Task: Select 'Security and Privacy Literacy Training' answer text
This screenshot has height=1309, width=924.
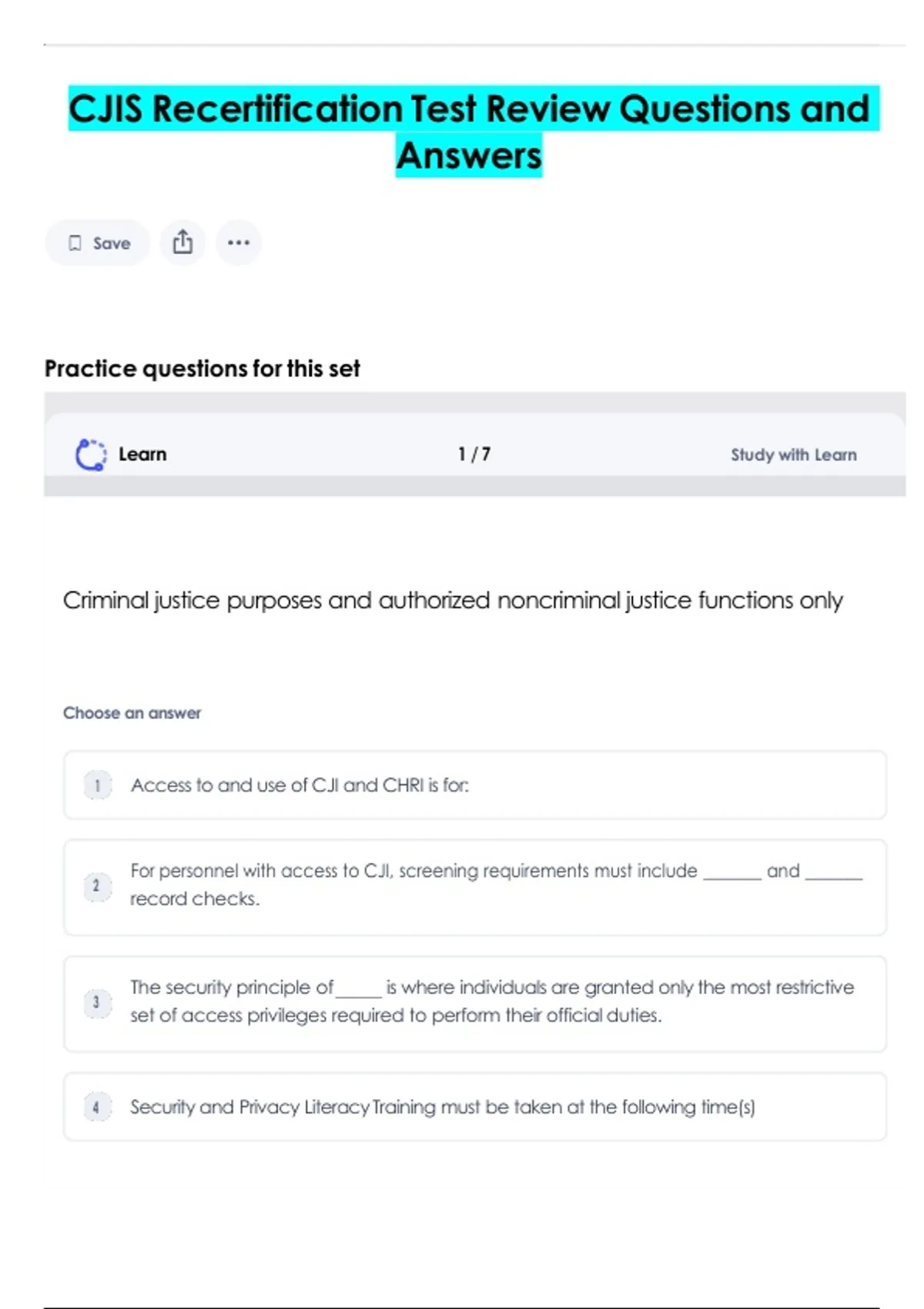Action: pyautogui.click(x=442, y=1107)
